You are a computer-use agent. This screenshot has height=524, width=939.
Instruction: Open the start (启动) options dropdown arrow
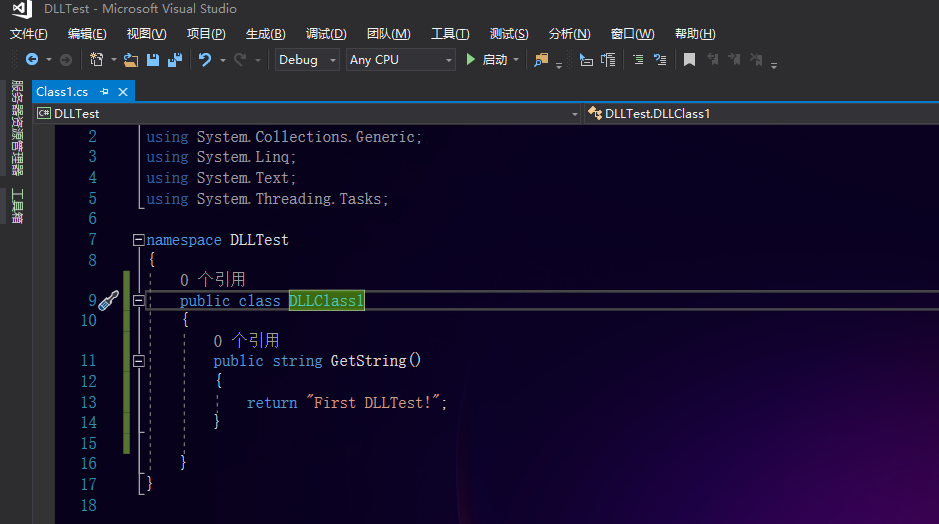point(516,59)
